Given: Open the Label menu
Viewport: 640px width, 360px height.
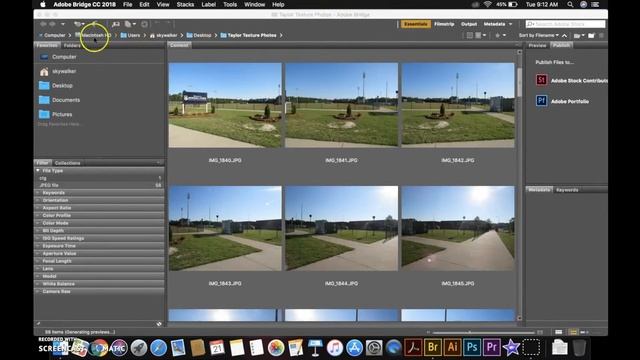Looking at the screenshot, I should click(x=209, y=4).
